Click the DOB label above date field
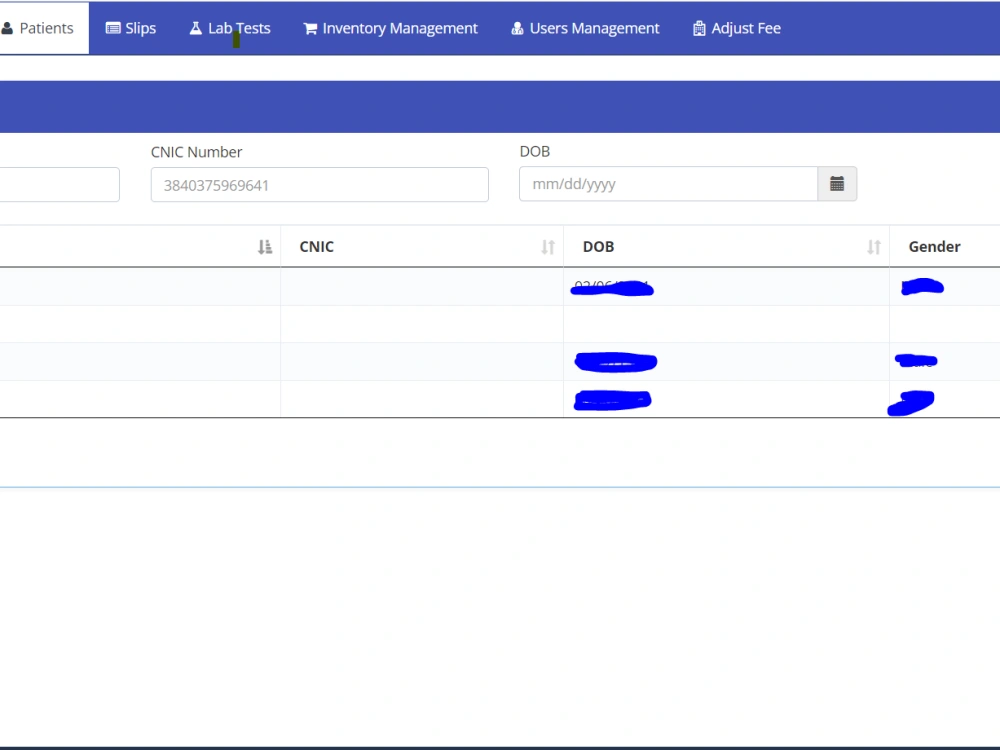The image size is (1000, 750). coord(534,151)
